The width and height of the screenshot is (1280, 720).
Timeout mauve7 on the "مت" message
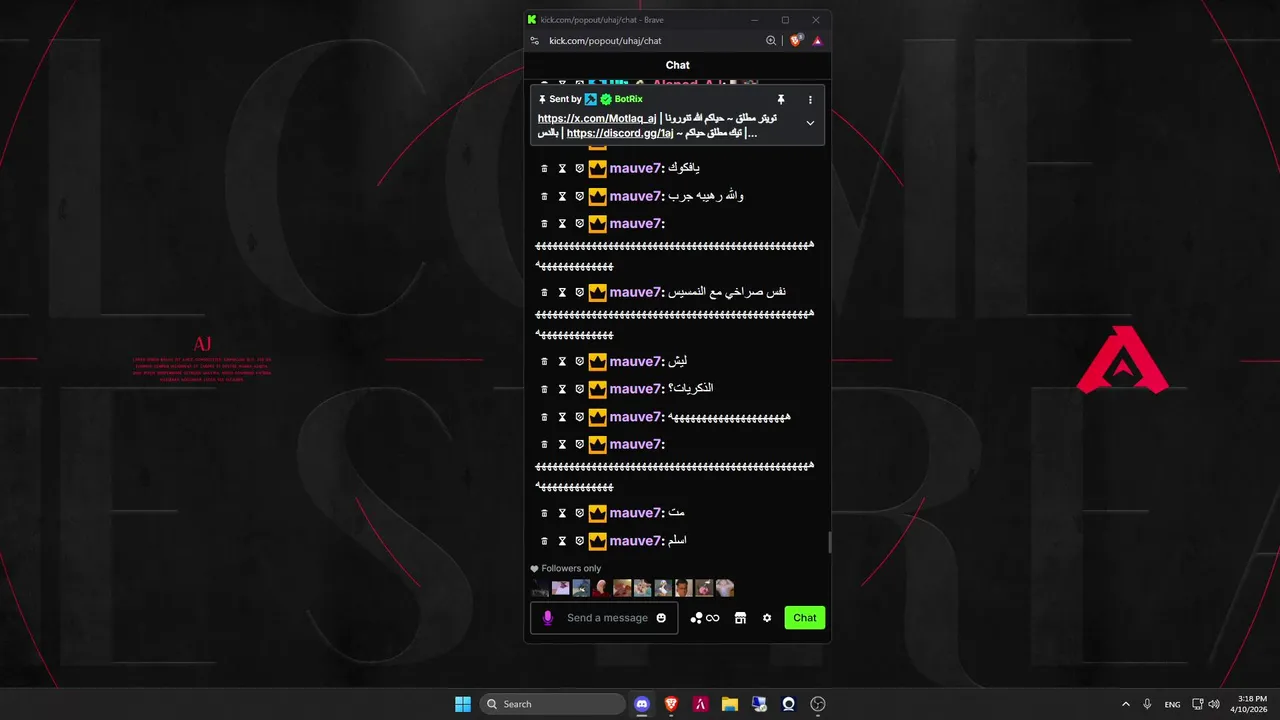click(x=562, y=514)
